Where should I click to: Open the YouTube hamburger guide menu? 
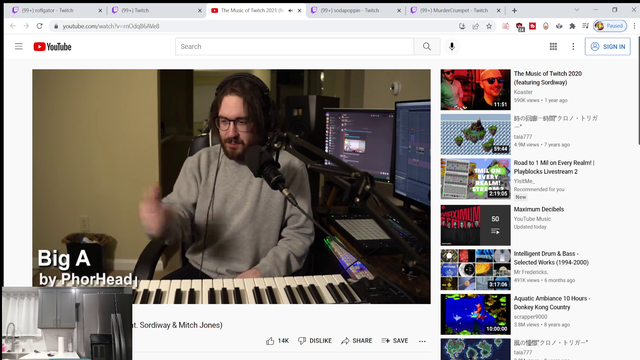[18, 47]
